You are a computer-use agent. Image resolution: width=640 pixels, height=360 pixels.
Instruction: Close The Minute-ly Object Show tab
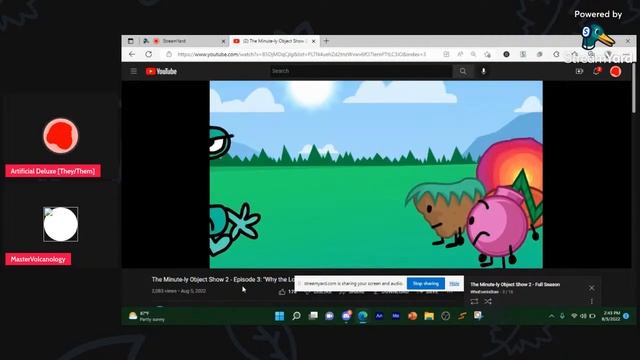(313, 41)
